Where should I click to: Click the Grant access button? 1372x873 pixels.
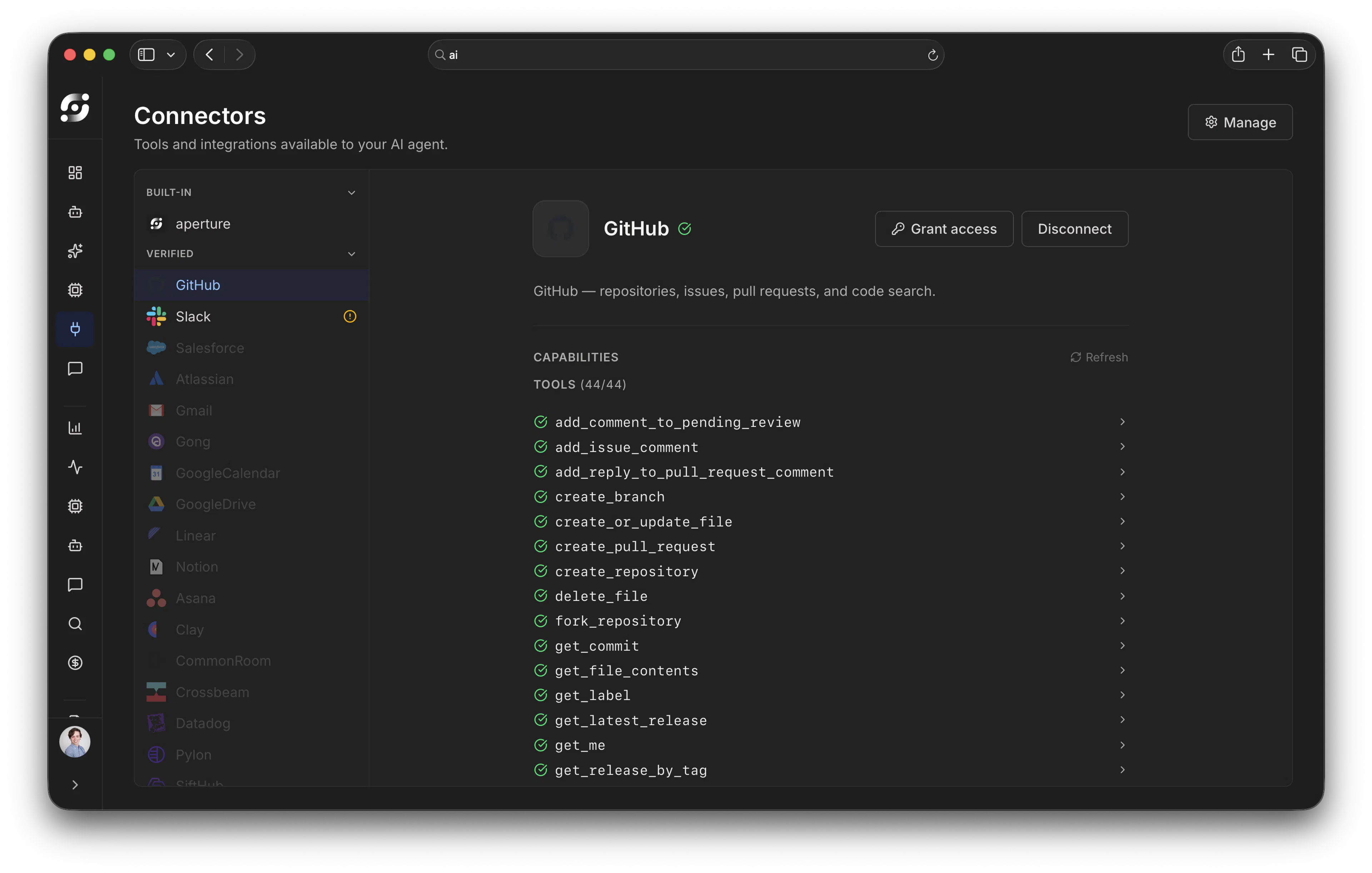(x=944, y=229)
